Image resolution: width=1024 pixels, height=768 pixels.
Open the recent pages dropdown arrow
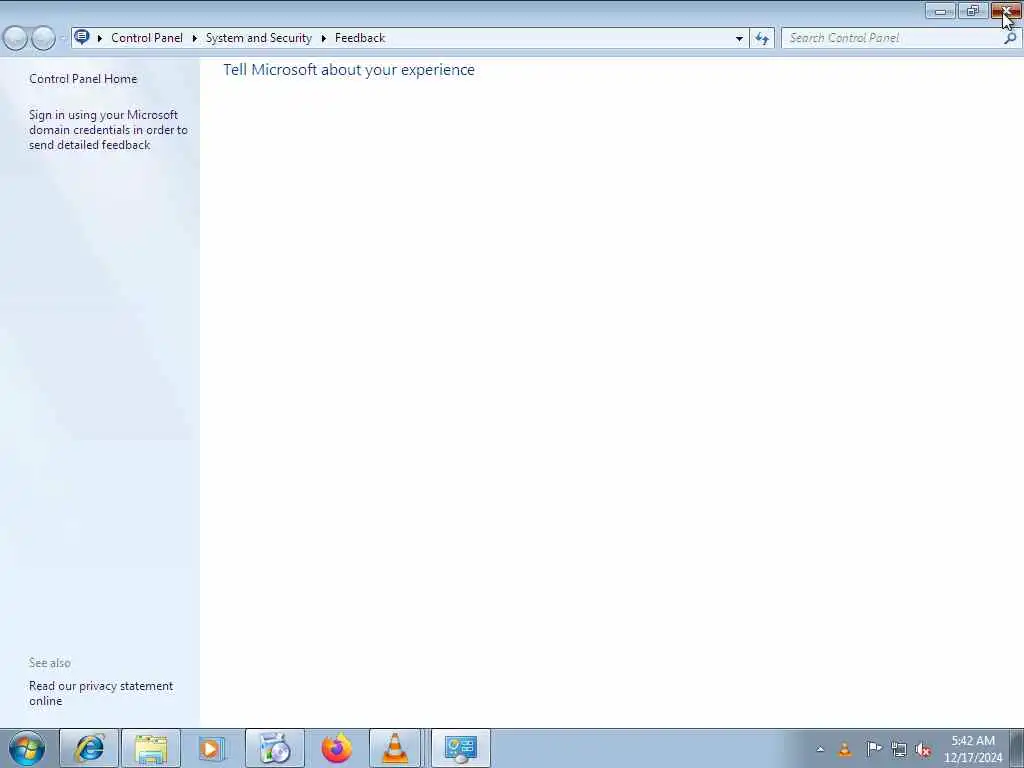[x=62, y=38]
